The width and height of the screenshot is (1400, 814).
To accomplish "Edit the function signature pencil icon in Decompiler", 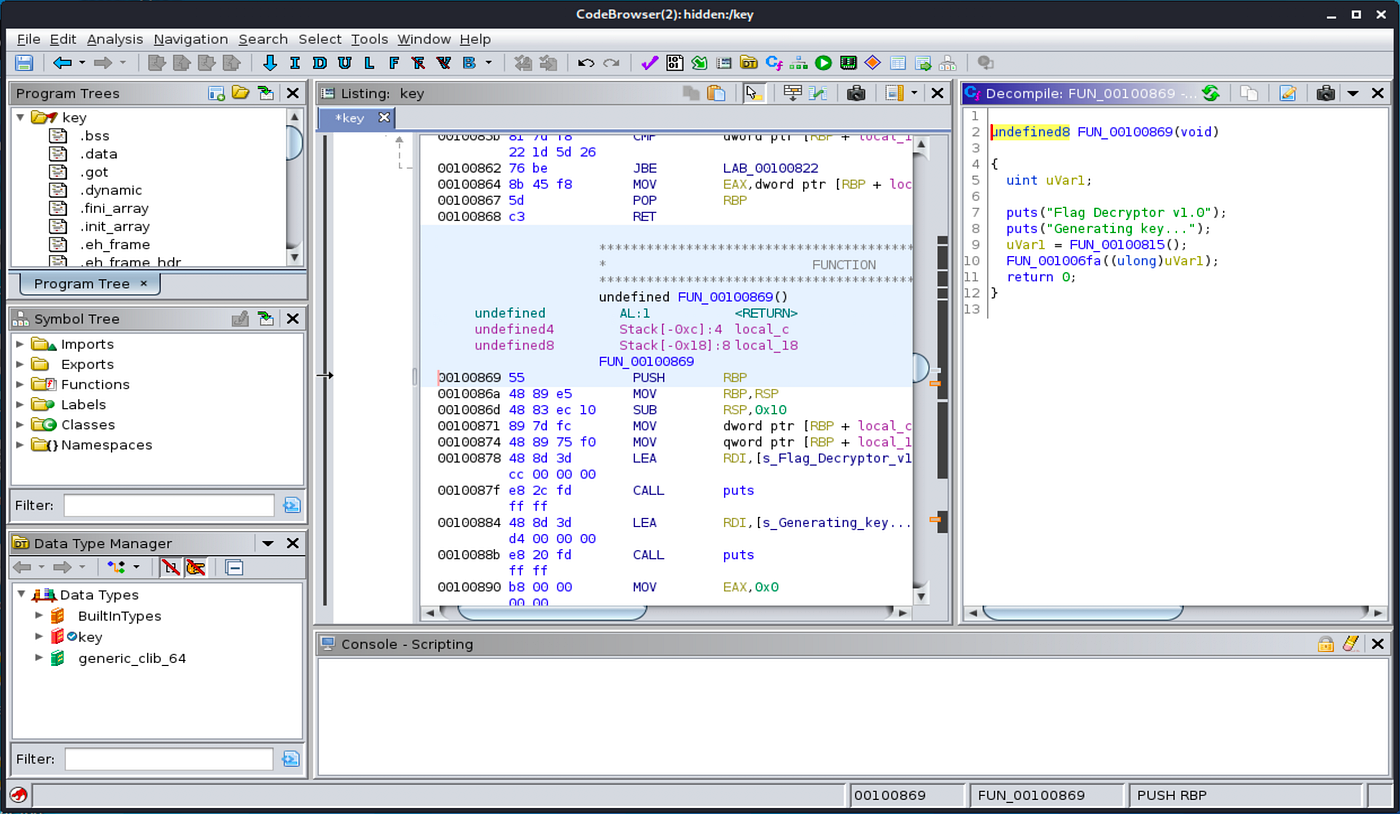I will click(1287, 92).
